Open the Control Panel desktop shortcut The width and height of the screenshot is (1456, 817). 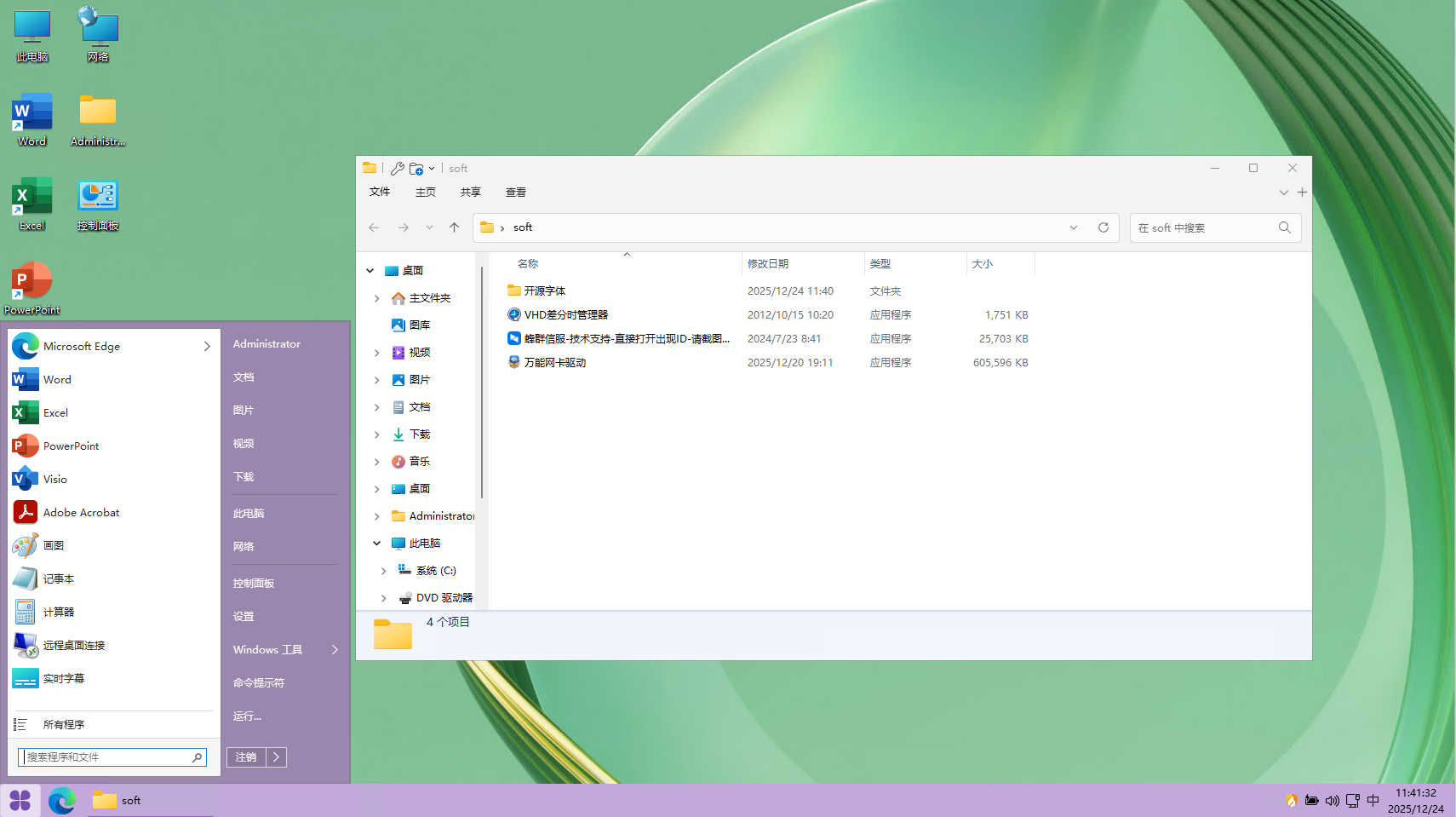(98, 205)
